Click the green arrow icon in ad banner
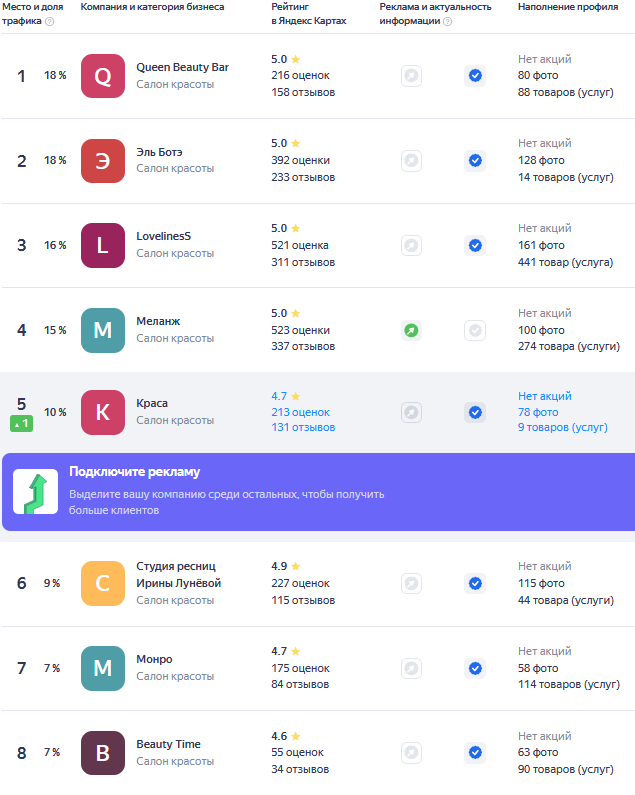The image size is (635, 795). [36, 492]
